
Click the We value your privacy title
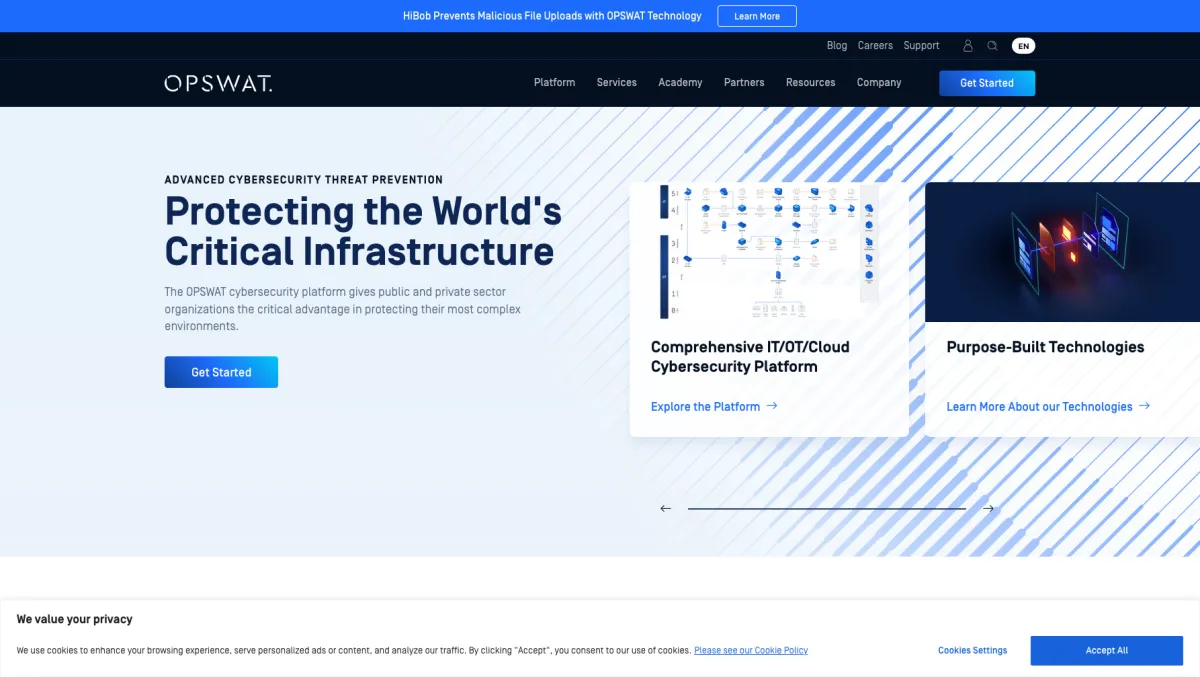[74, 619]
